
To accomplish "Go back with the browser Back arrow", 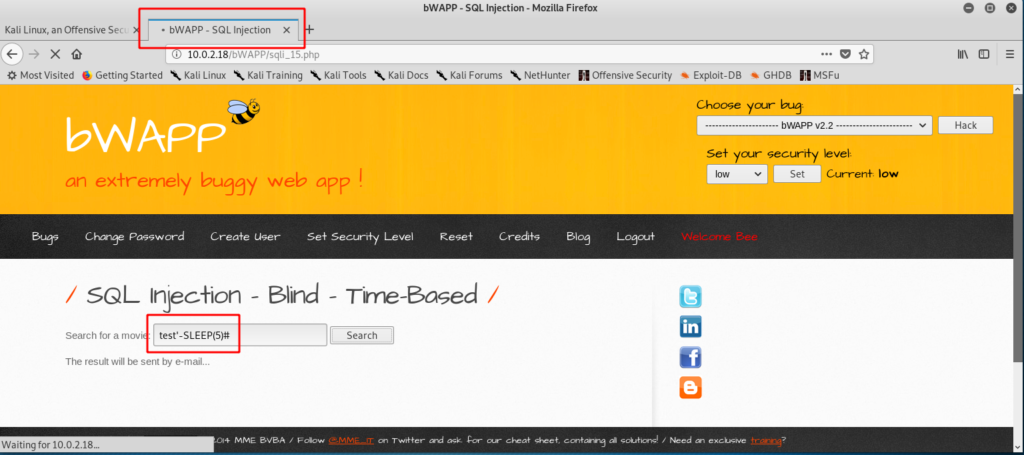I will (13, 54).
